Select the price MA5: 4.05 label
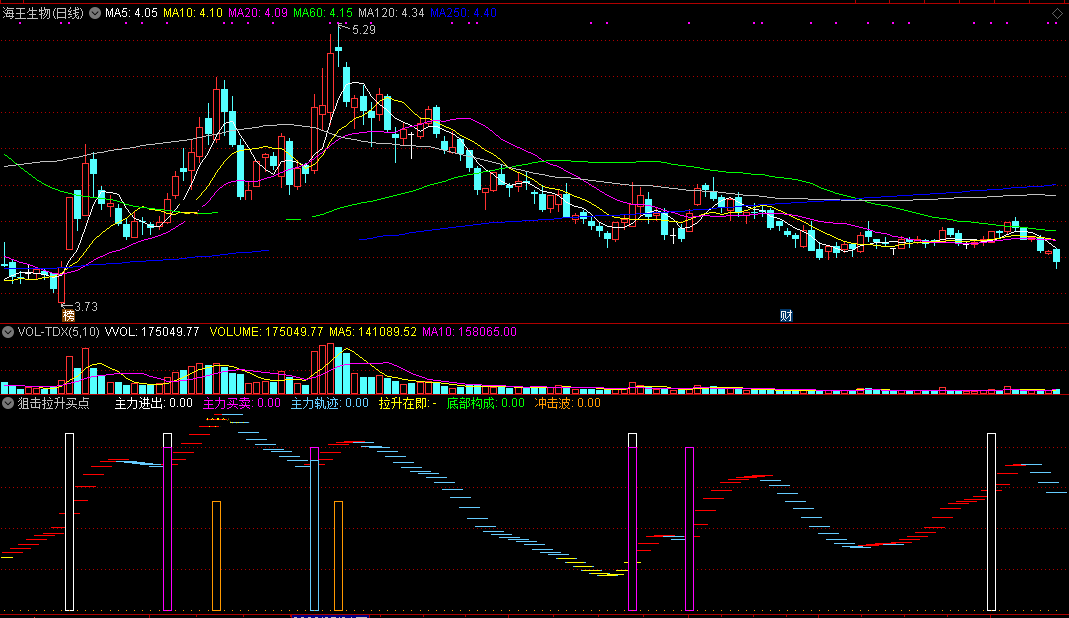This screenshot has height=618, width=1069. 131,13
